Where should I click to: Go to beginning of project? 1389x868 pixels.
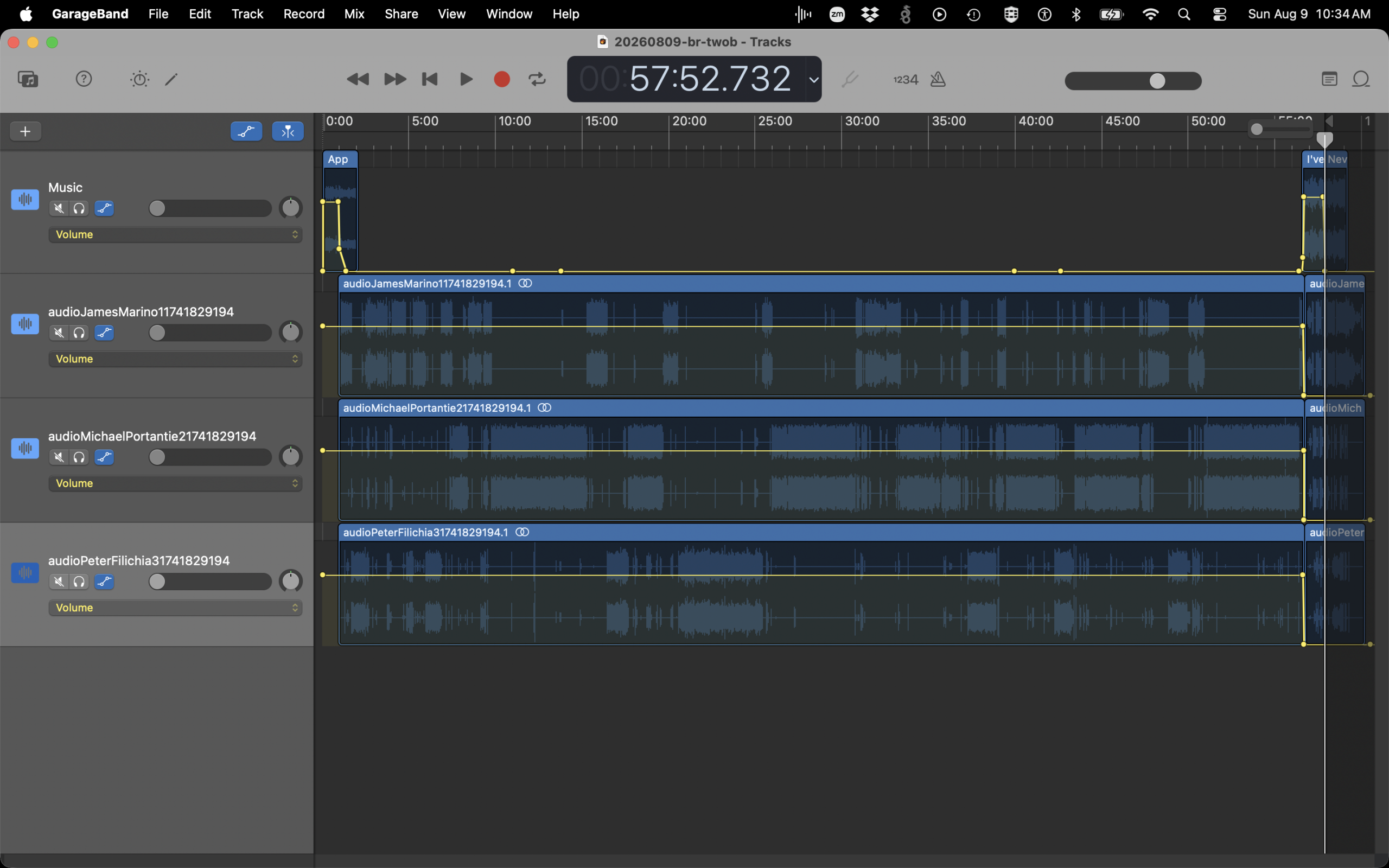click(430, 79)
